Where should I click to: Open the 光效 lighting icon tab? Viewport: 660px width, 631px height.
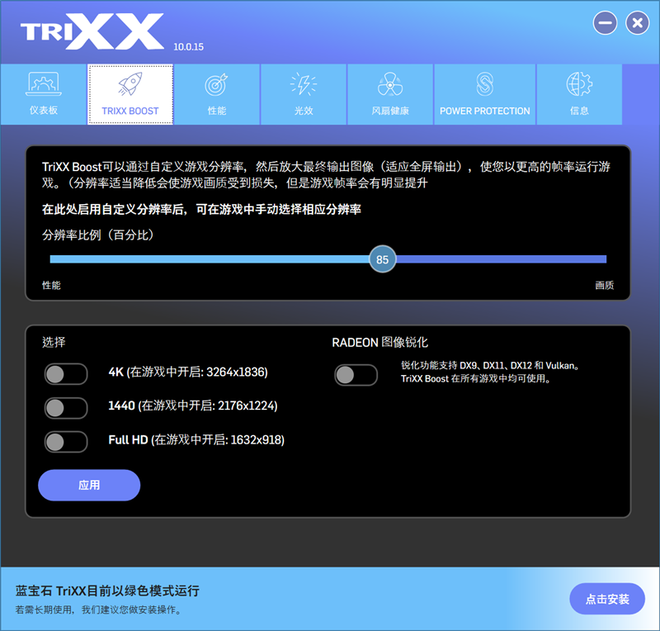tap(303, 86)
